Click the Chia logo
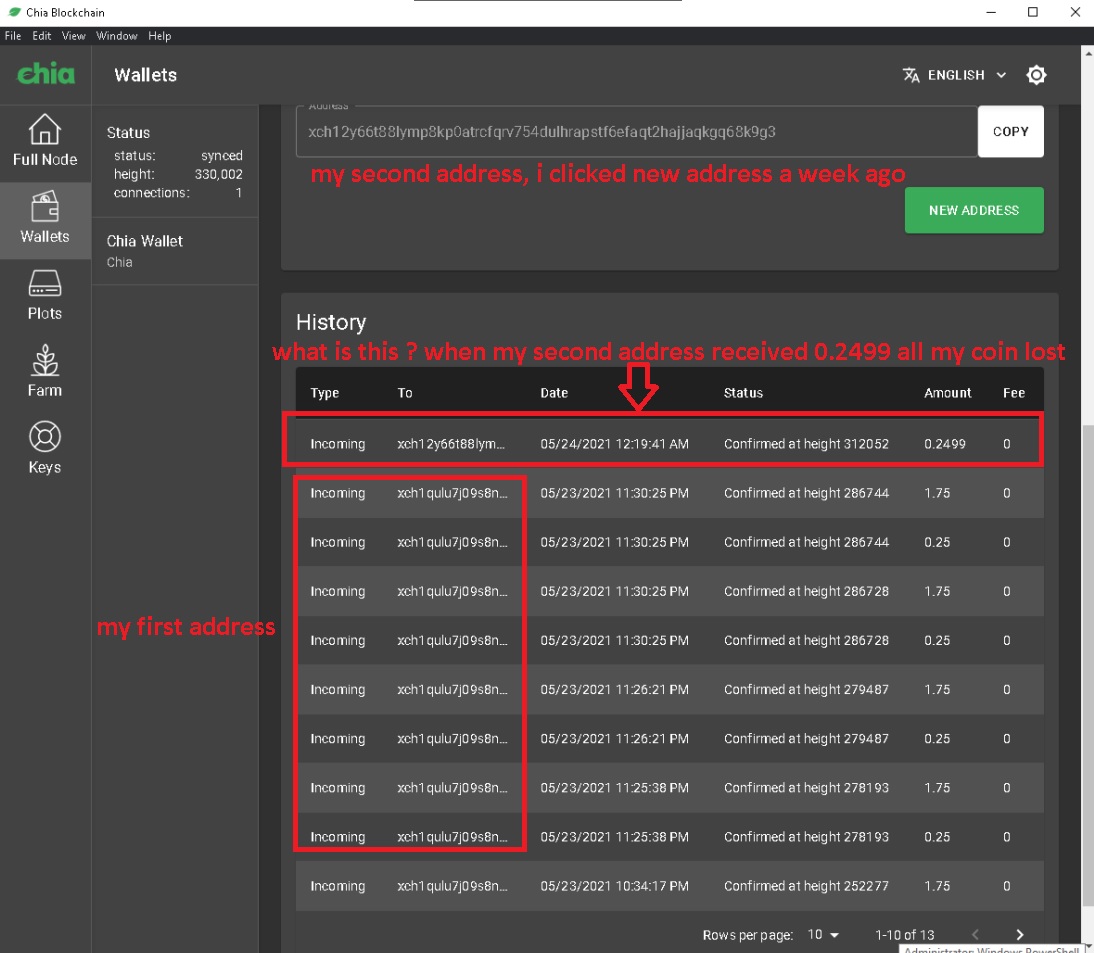This screenshot has height=953, width=1094. (45, 73)
